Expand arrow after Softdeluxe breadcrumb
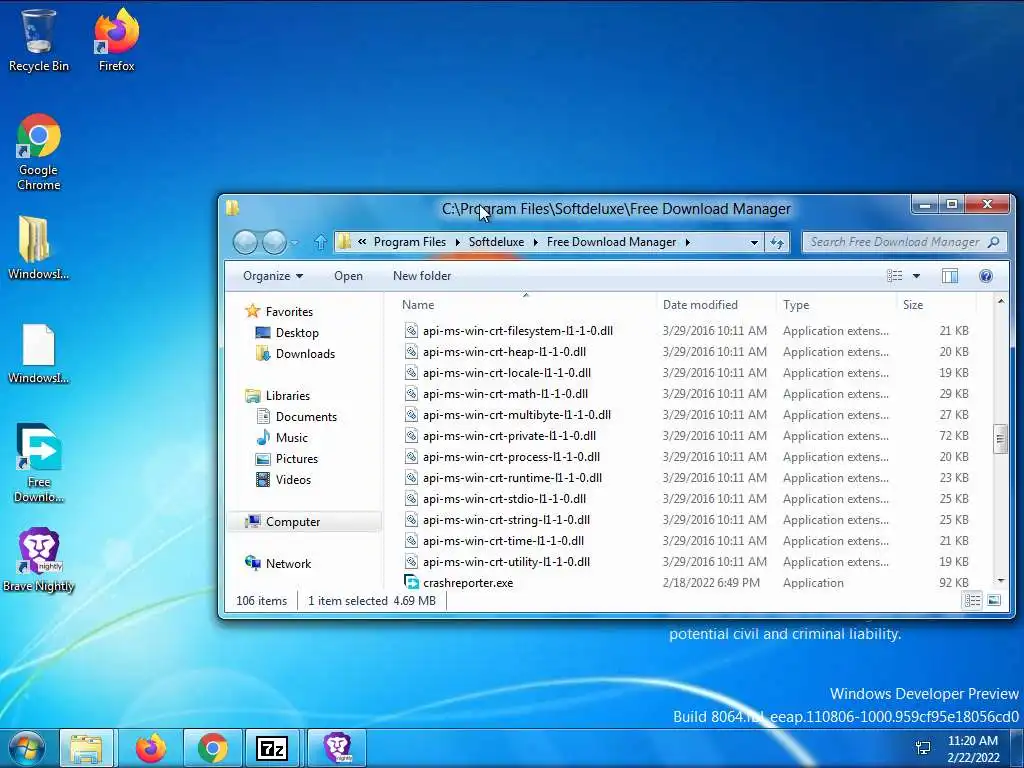This screenshot has height=768, width=1024. tap(536, 242)
